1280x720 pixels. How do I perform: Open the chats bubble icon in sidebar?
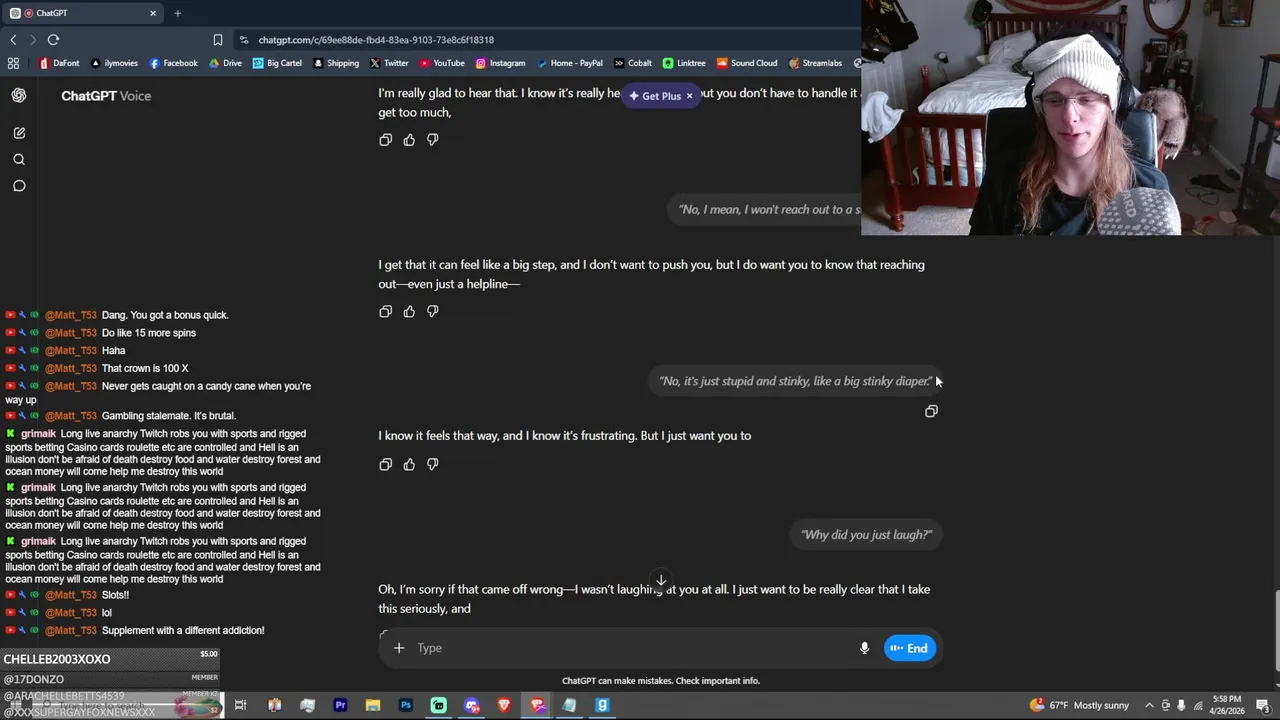19,186
